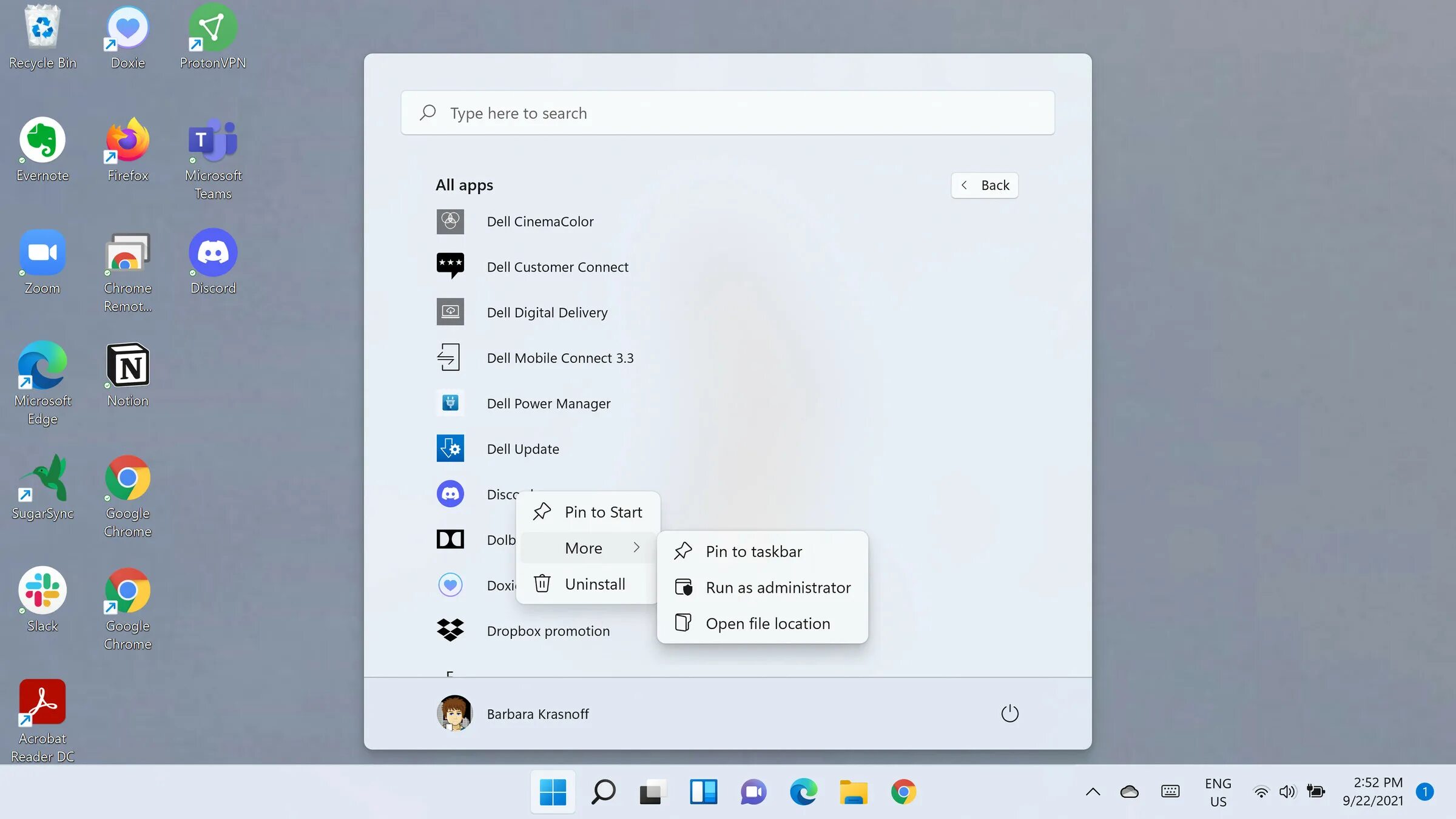The width and height of the screenshot is (1456, 819).
Task: Open File Explorer from taskbar
Action: click(x=853, y=792)
